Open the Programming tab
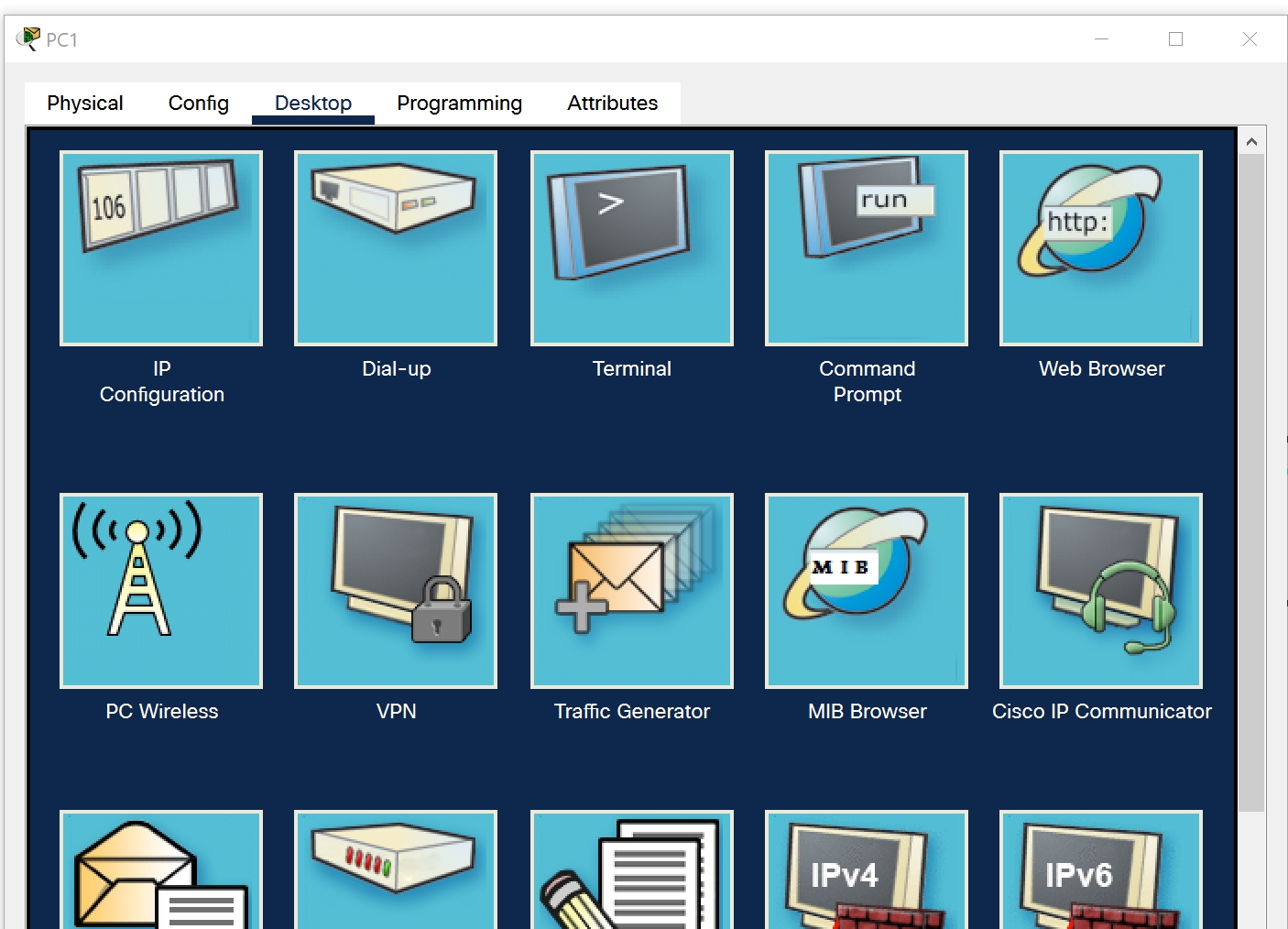The image size is (1288, 929). pyautogui.click(x=460, y=104)
